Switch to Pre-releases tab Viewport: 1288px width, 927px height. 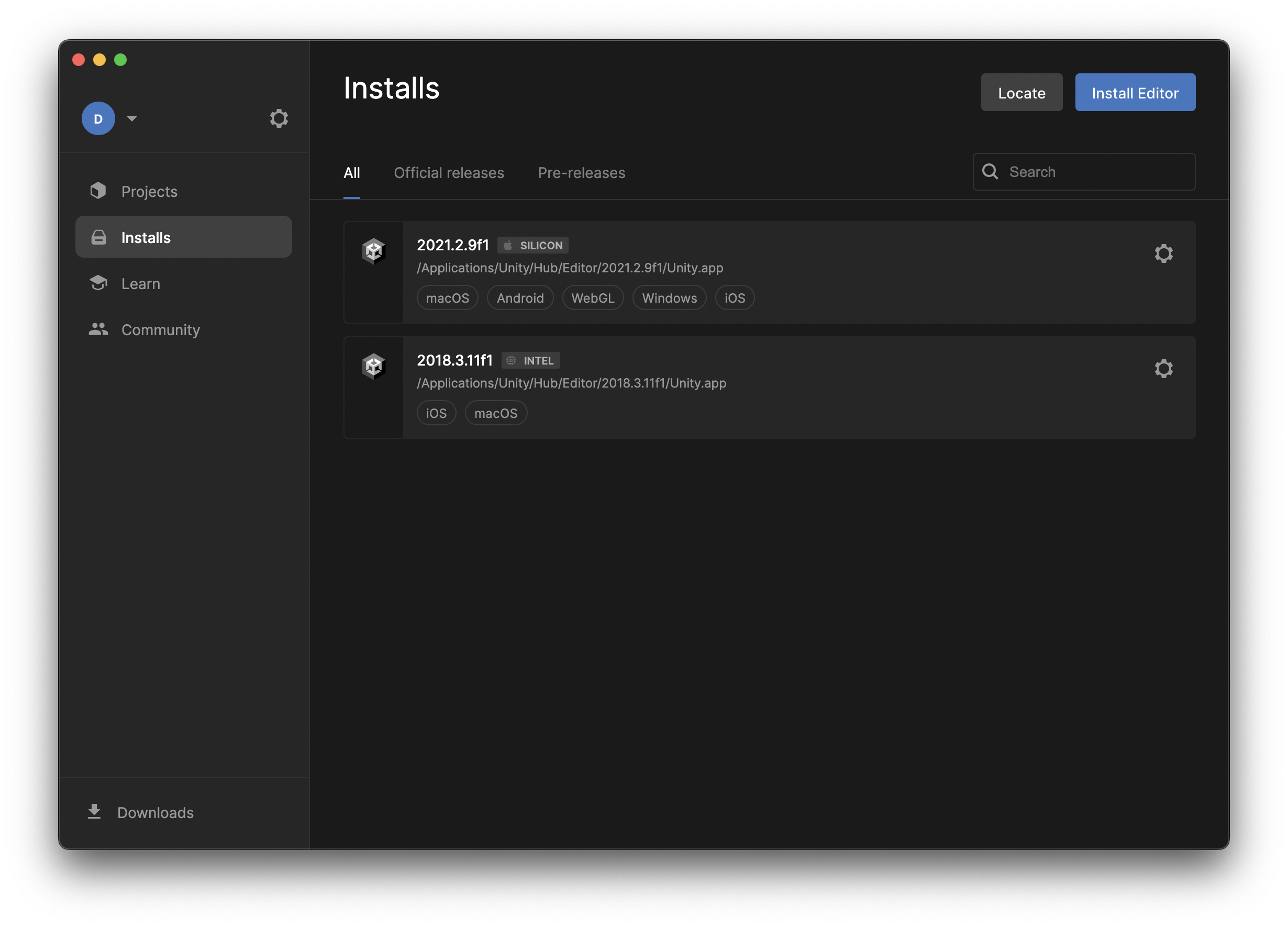tap(581, 173)
